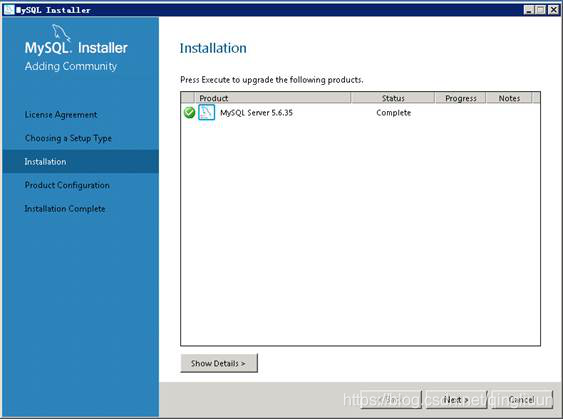Screen dimensions: 563x419
Task: Select the Installation Complete step
Action: [65, 209]
